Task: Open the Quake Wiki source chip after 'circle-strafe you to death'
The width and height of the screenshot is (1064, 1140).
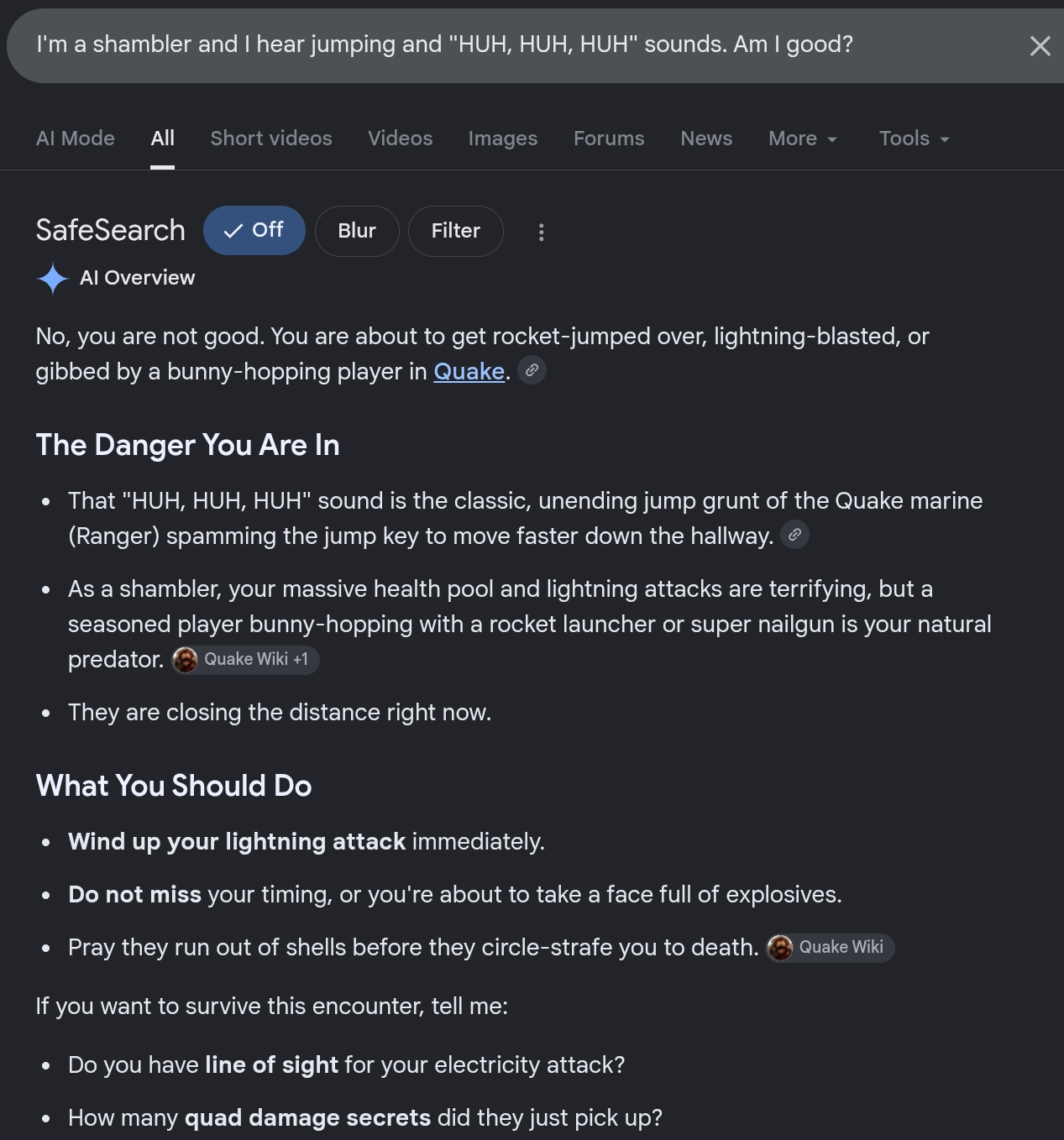Action: pos(830,948)
